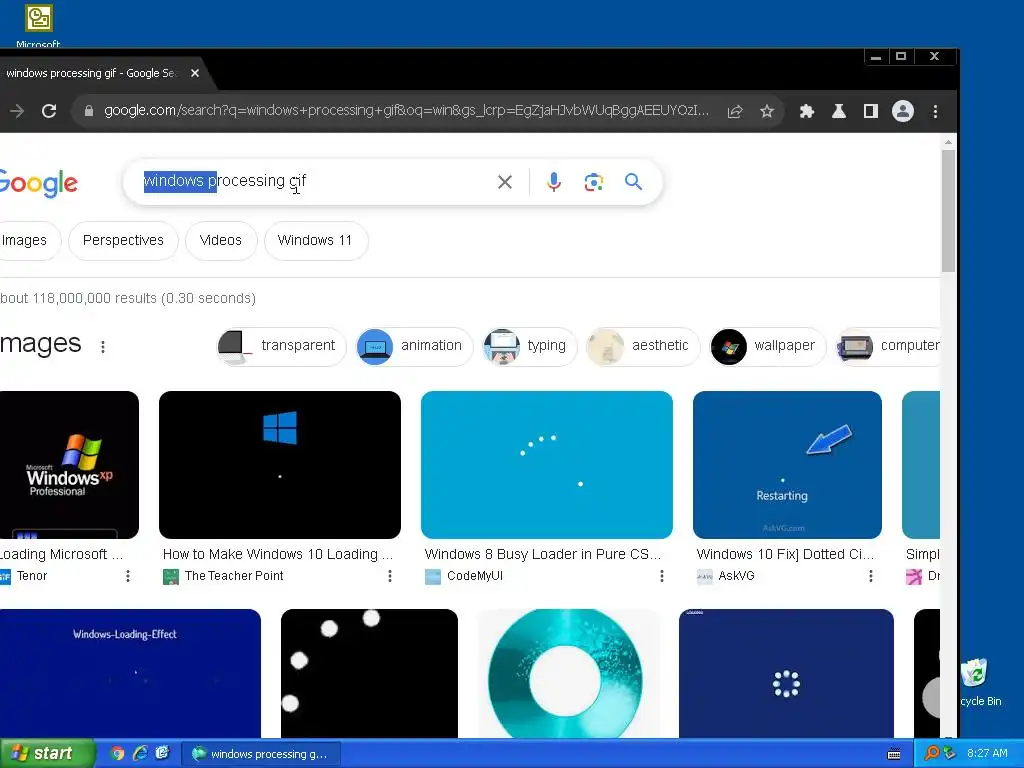Filter images by typing chip
This screenshot has width=1024, height=768.
530,346
